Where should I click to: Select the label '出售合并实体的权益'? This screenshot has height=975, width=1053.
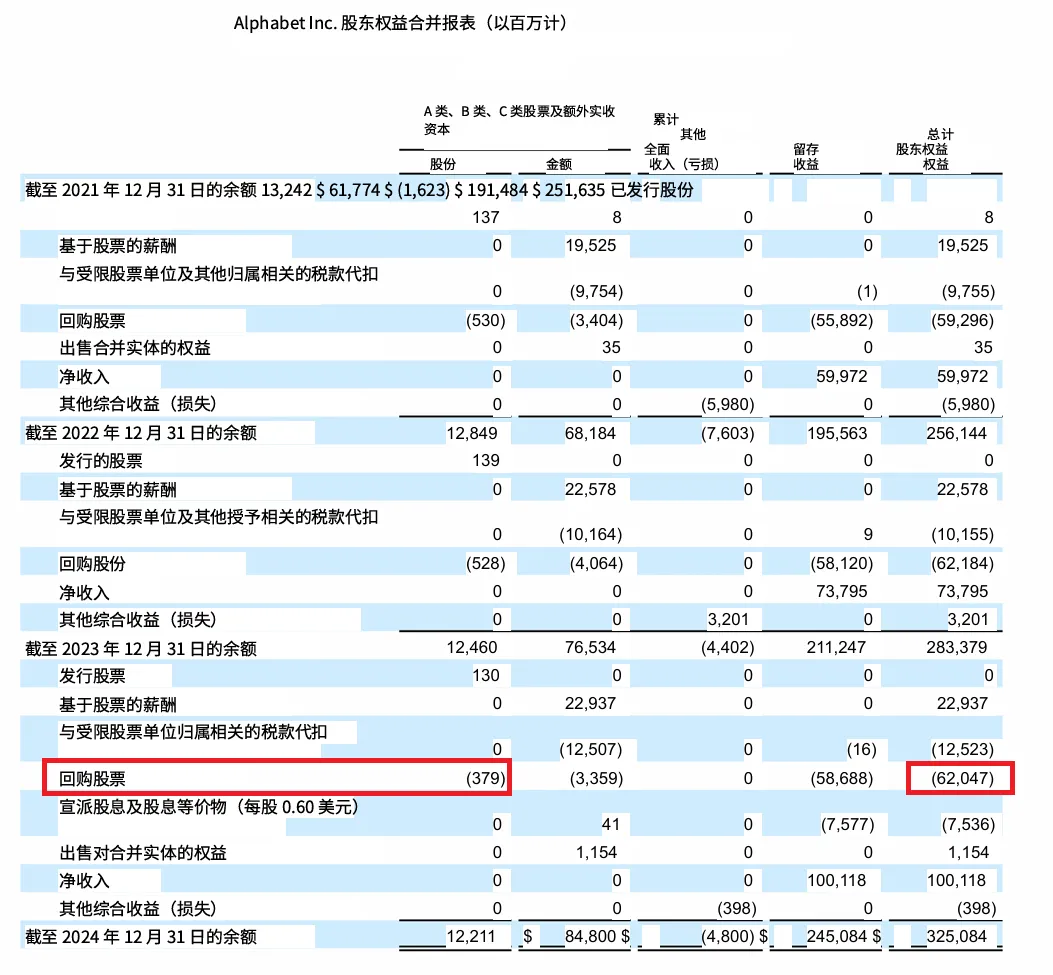click(135, 348)
